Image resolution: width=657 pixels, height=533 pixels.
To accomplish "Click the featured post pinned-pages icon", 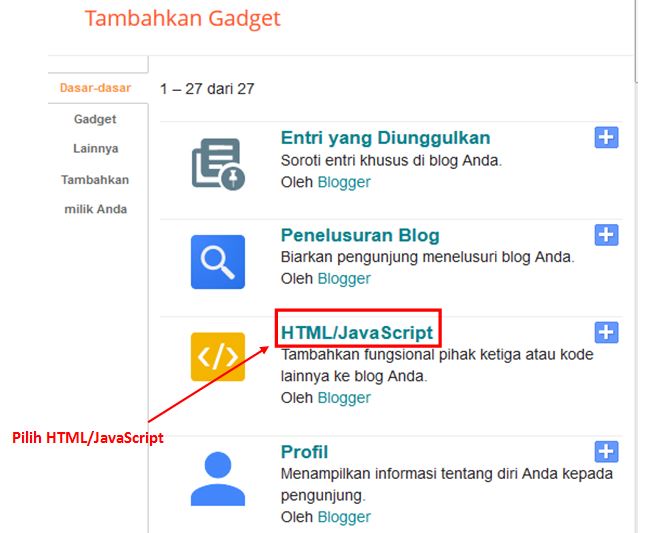I will 218,164.
